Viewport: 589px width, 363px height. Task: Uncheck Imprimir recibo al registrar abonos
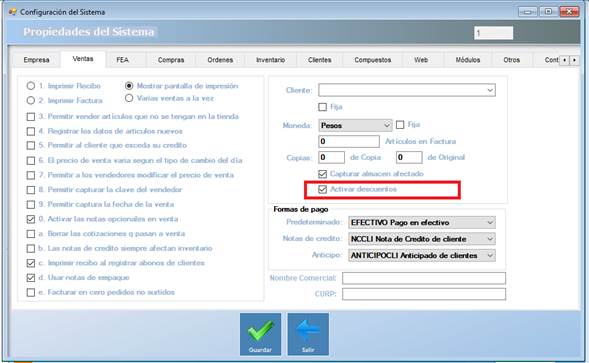coord(31,263)
